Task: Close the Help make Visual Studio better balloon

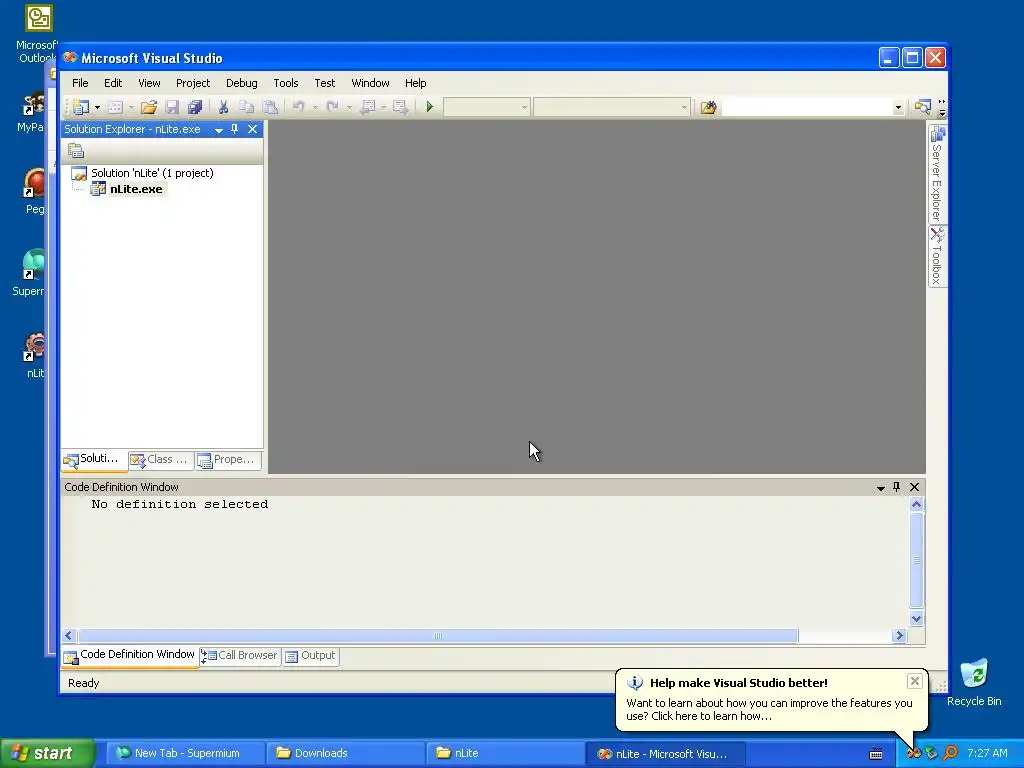Action: click(x=914, y=682)
